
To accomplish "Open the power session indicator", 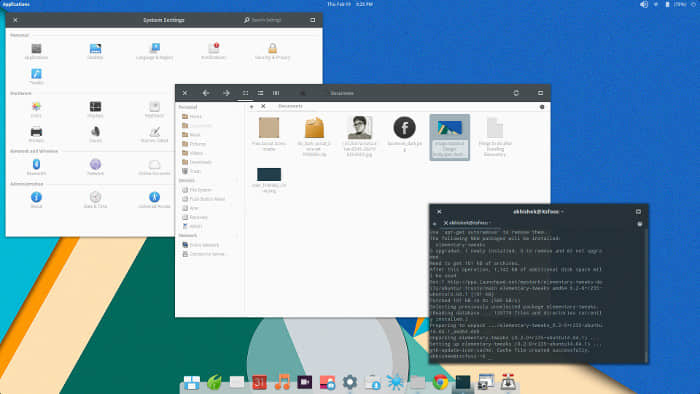I will click(x=693, y=4).
